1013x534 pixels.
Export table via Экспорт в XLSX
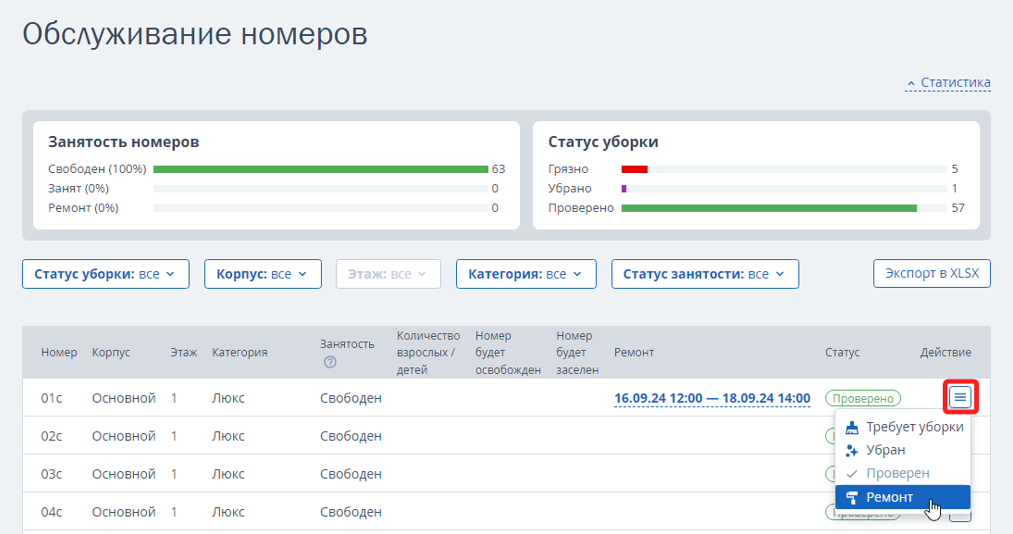coord(932,273)
